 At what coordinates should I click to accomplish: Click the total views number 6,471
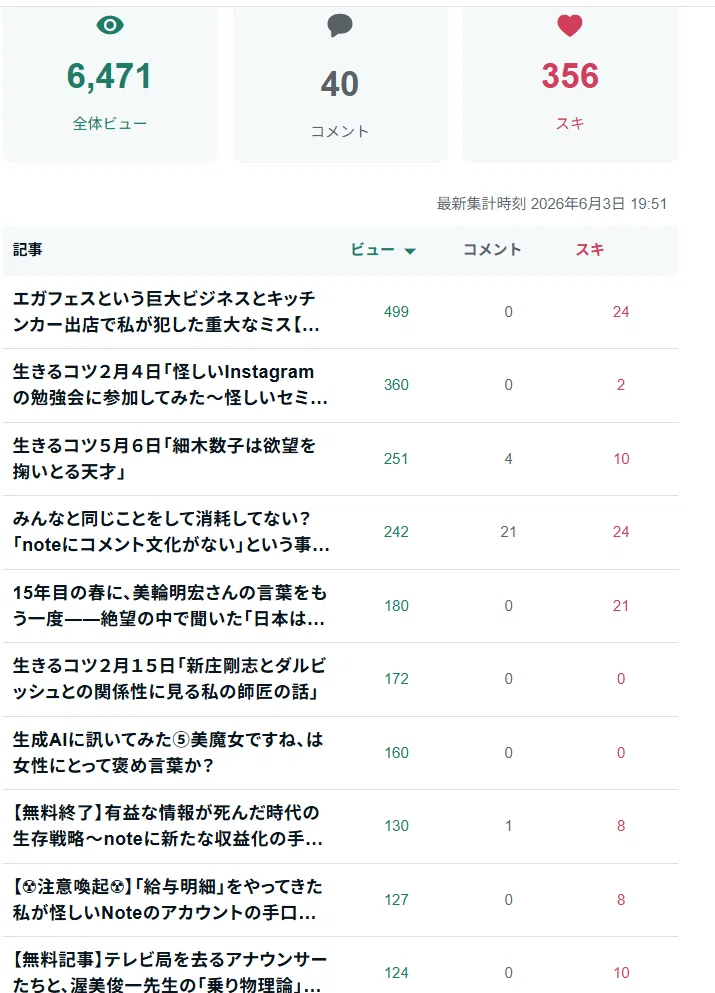pyautogui.click(x=110, y=77)
